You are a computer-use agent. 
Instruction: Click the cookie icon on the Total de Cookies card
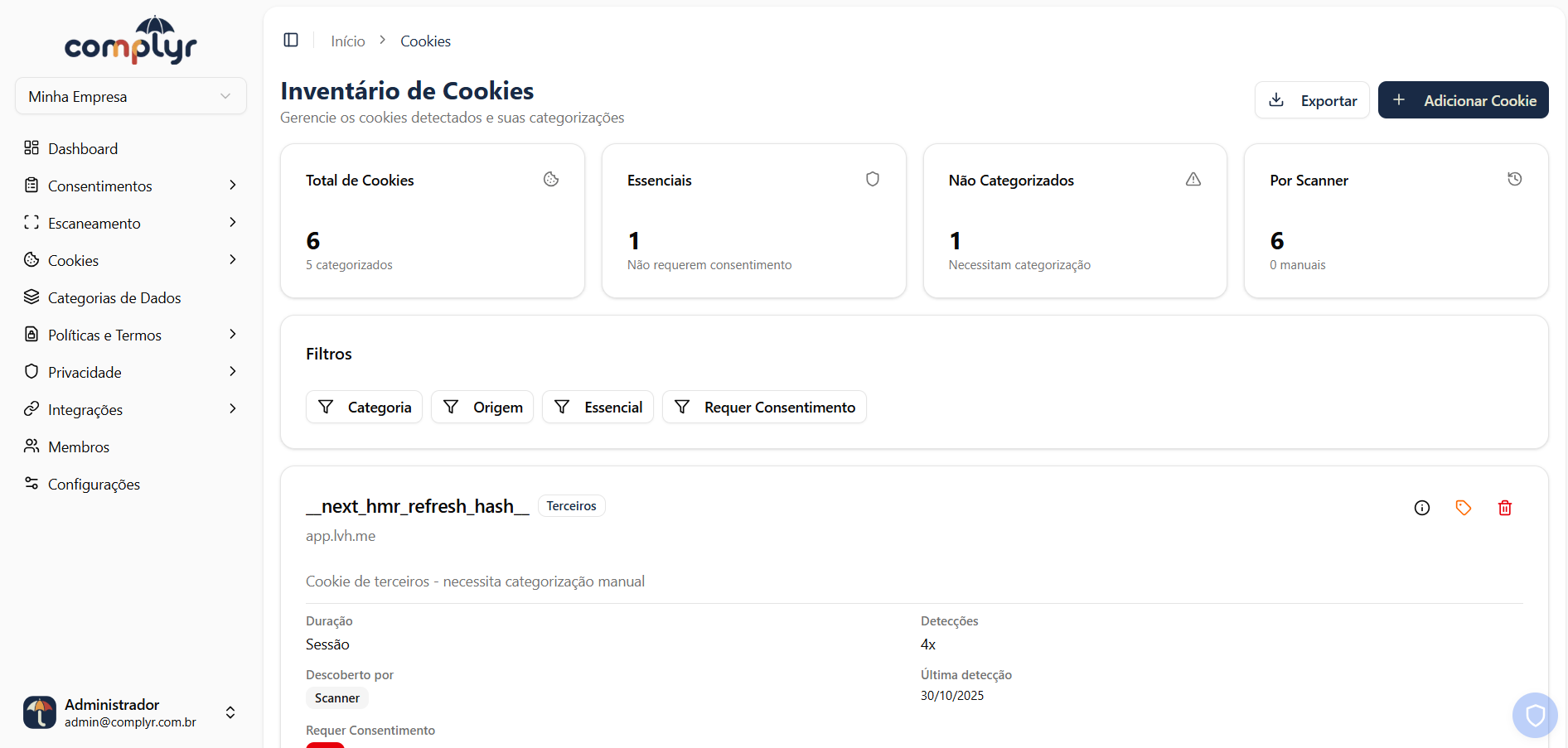click(551, 179)
